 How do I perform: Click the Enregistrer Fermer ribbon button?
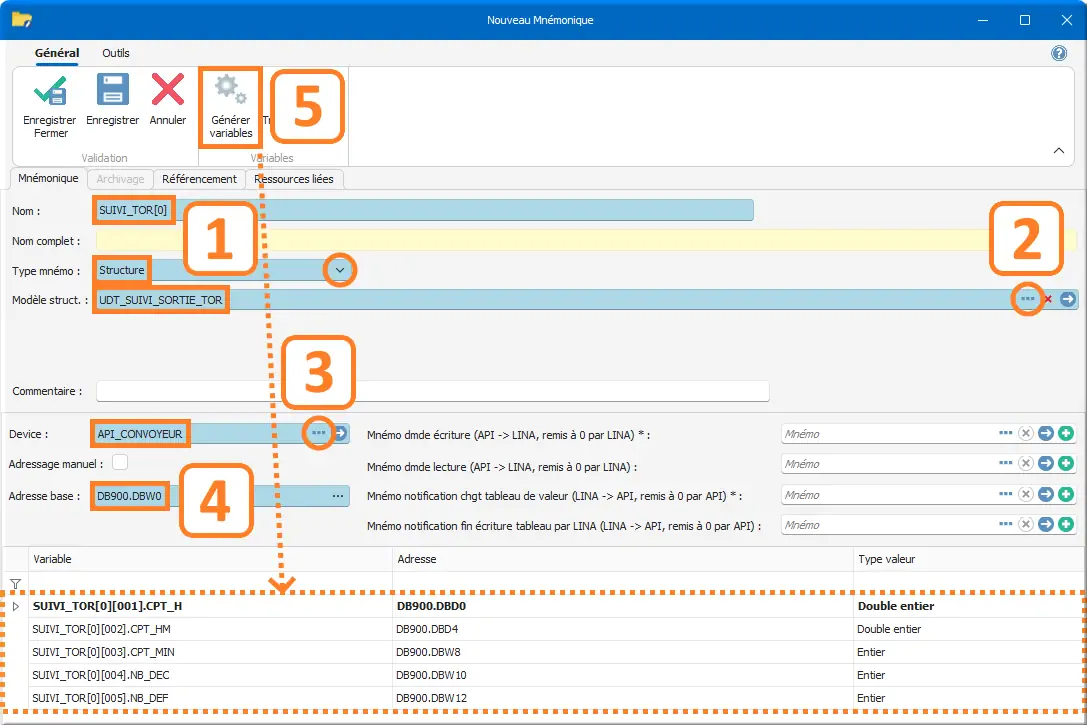click(50, 106)
